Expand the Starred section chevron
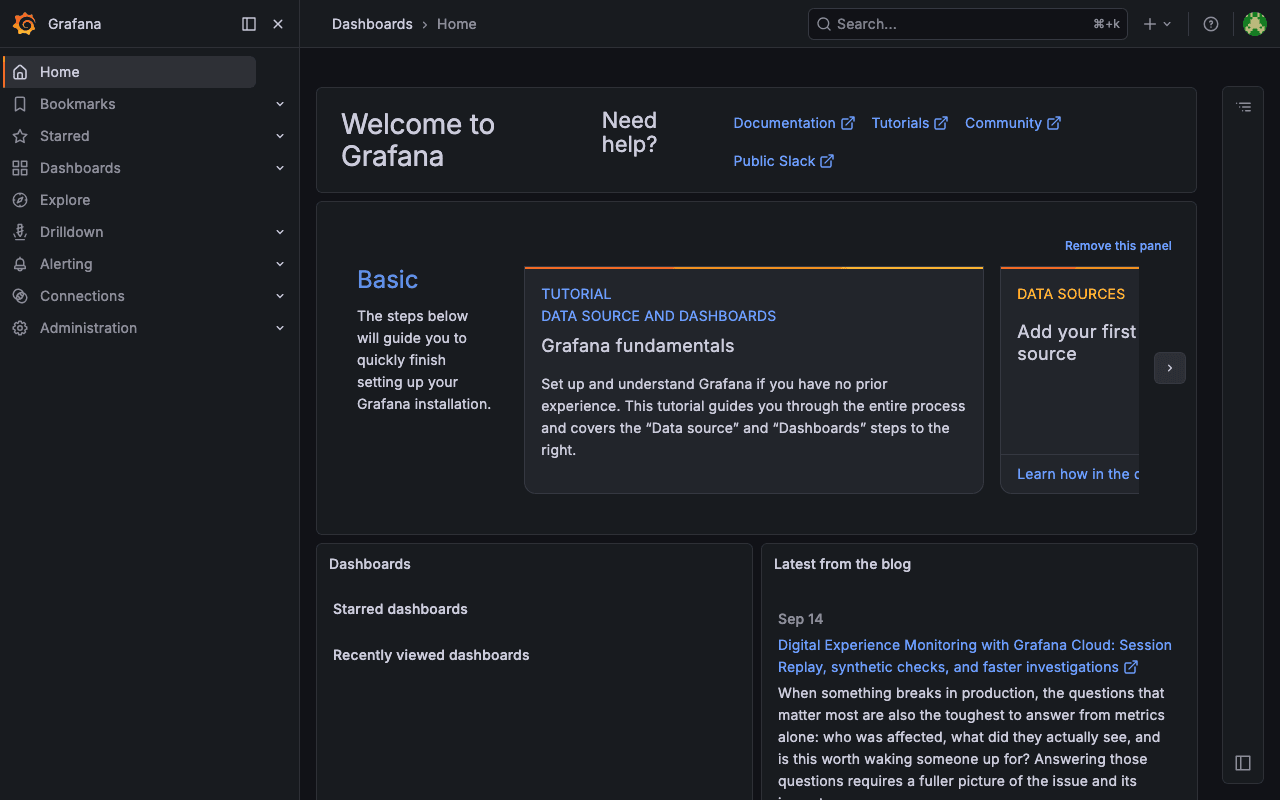The image size is (1280, 800). 280,136
